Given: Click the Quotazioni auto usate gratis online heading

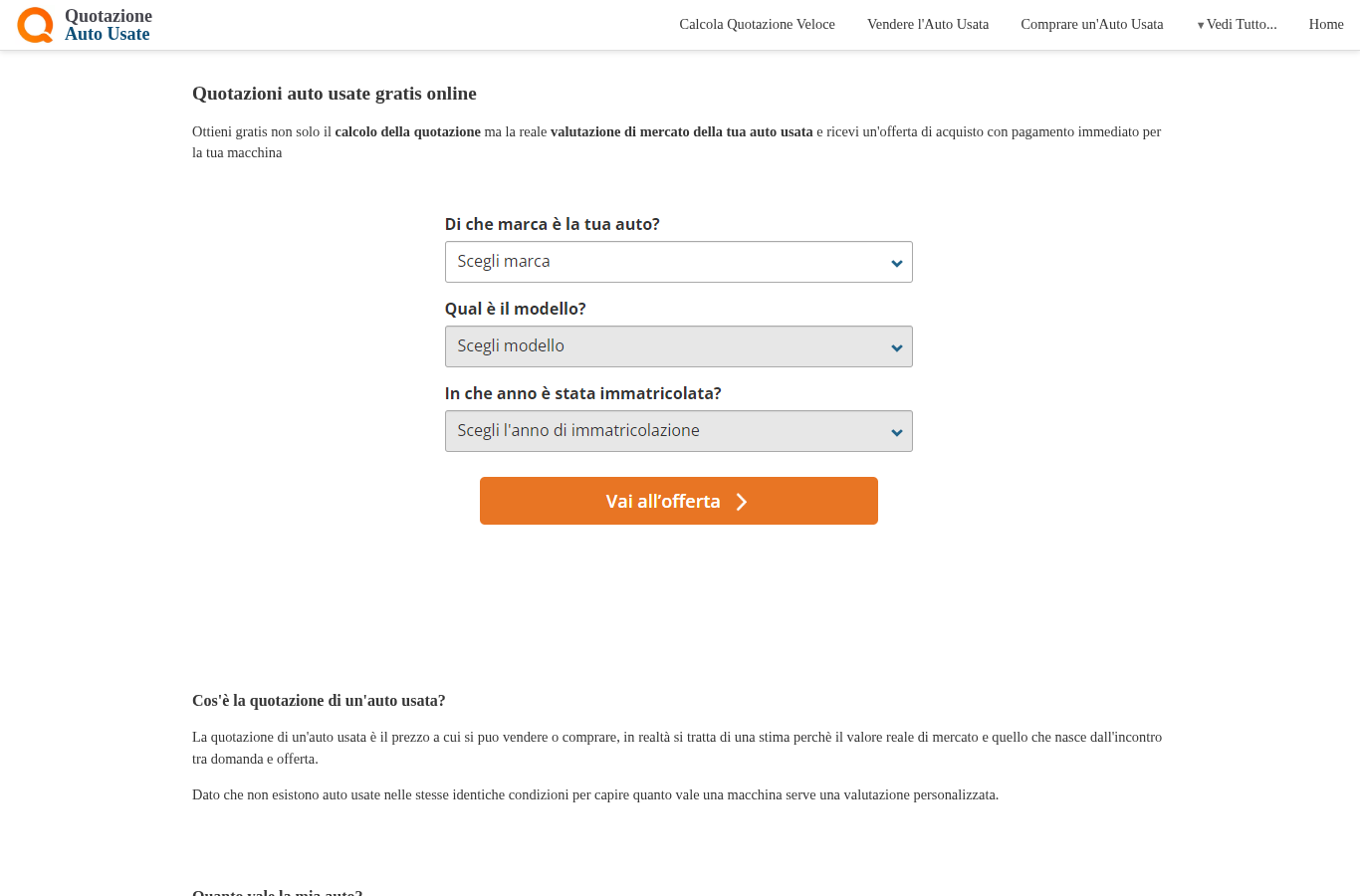Looking at the screenshot, I should [335, 94].
